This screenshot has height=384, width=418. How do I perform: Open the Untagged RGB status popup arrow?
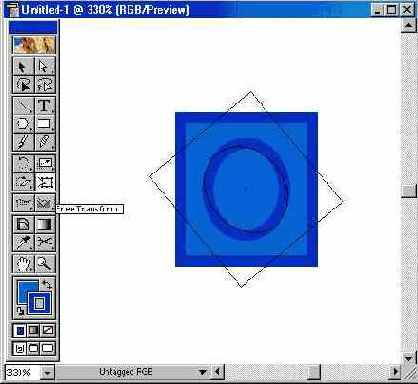coord(202,372)
